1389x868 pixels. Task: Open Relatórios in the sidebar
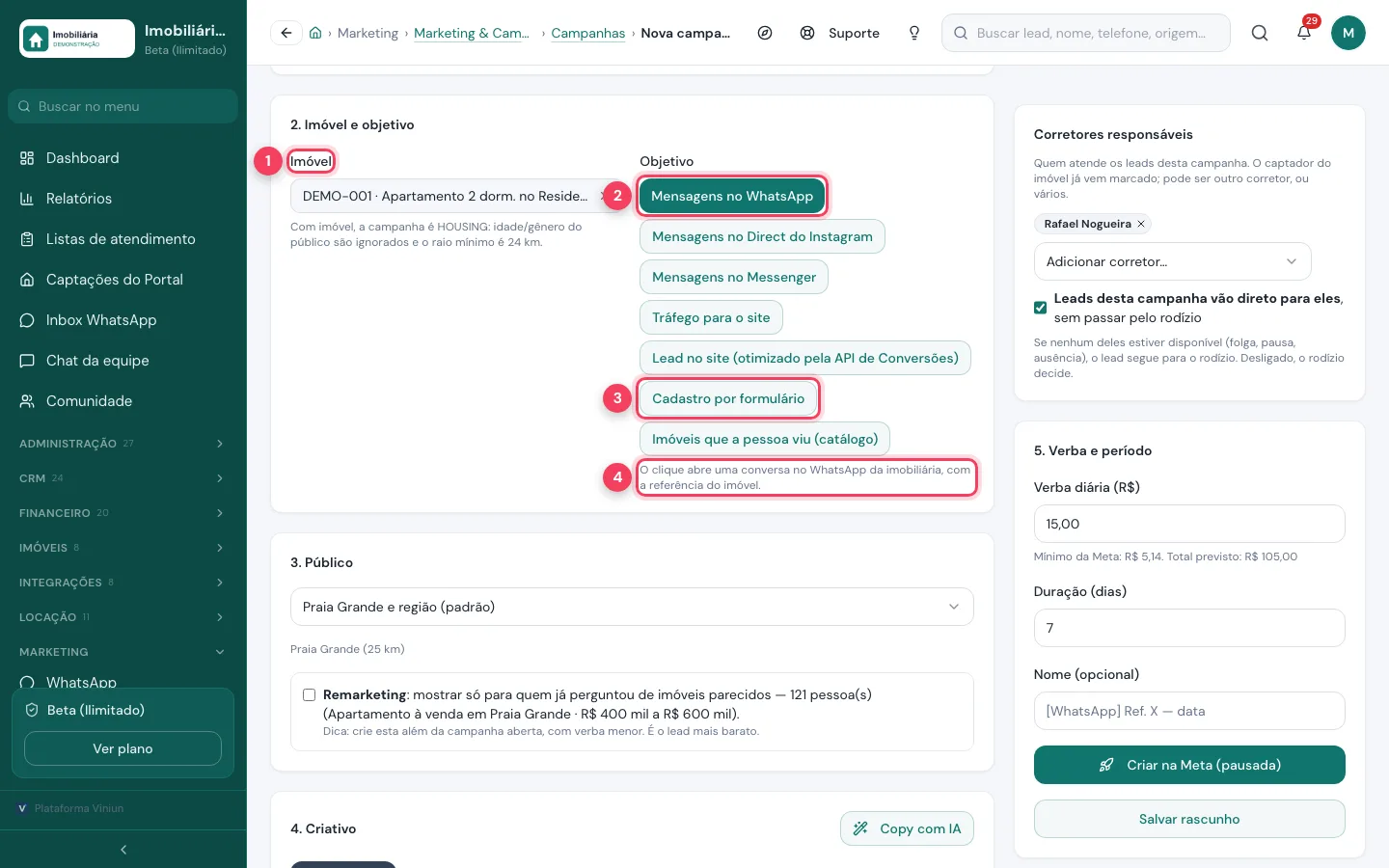pyautogui.click(x=123, y=199)
